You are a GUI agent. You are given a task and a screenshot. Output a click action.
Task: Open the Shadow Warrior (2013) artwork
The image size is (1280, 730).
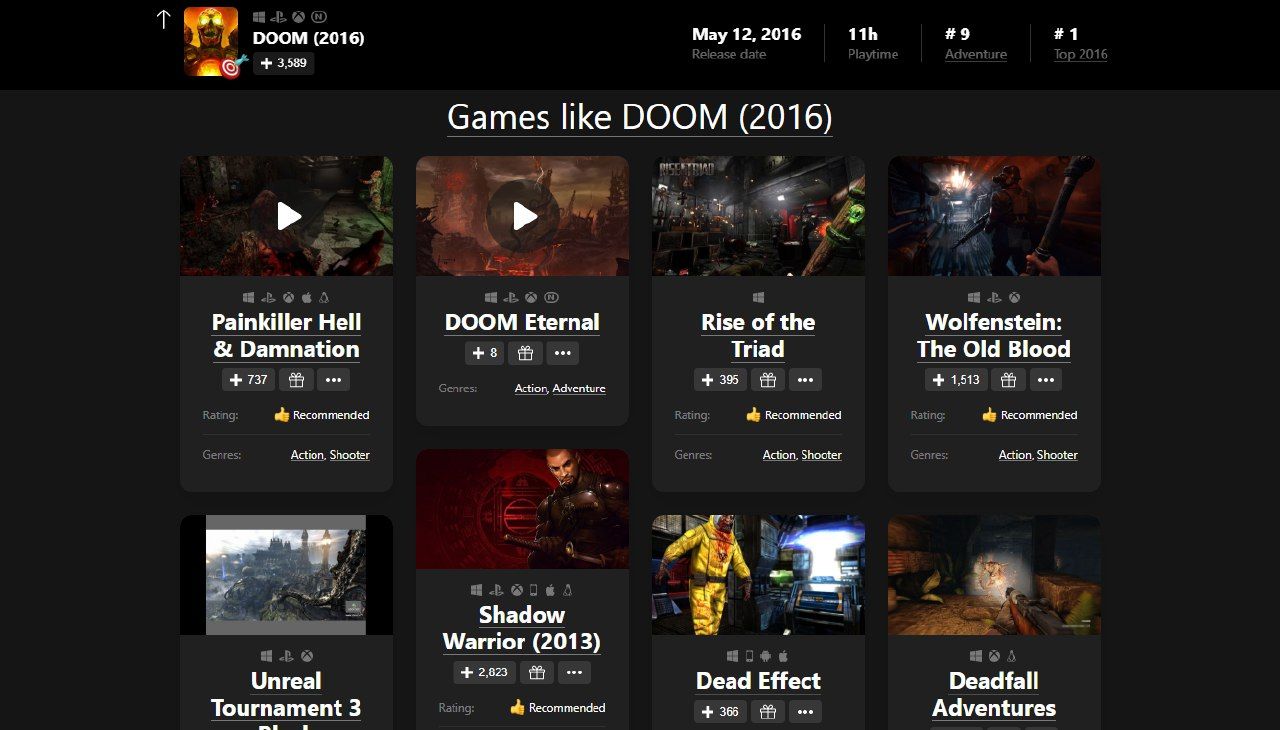click(x=523, y=509)
